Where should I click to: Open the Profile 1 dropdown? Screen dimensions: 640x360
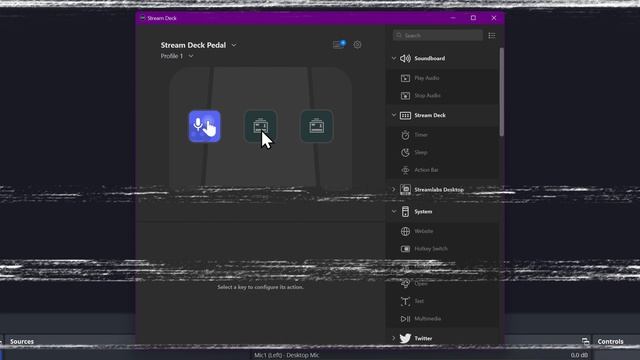pos(177,56)
